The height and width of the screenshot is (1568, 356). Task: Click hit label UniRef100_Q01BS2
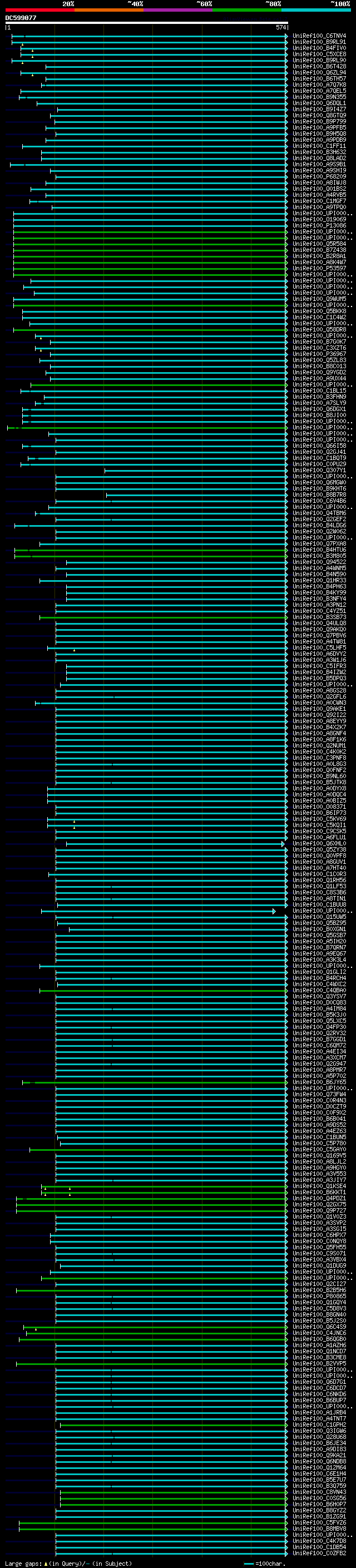[319, 189]
